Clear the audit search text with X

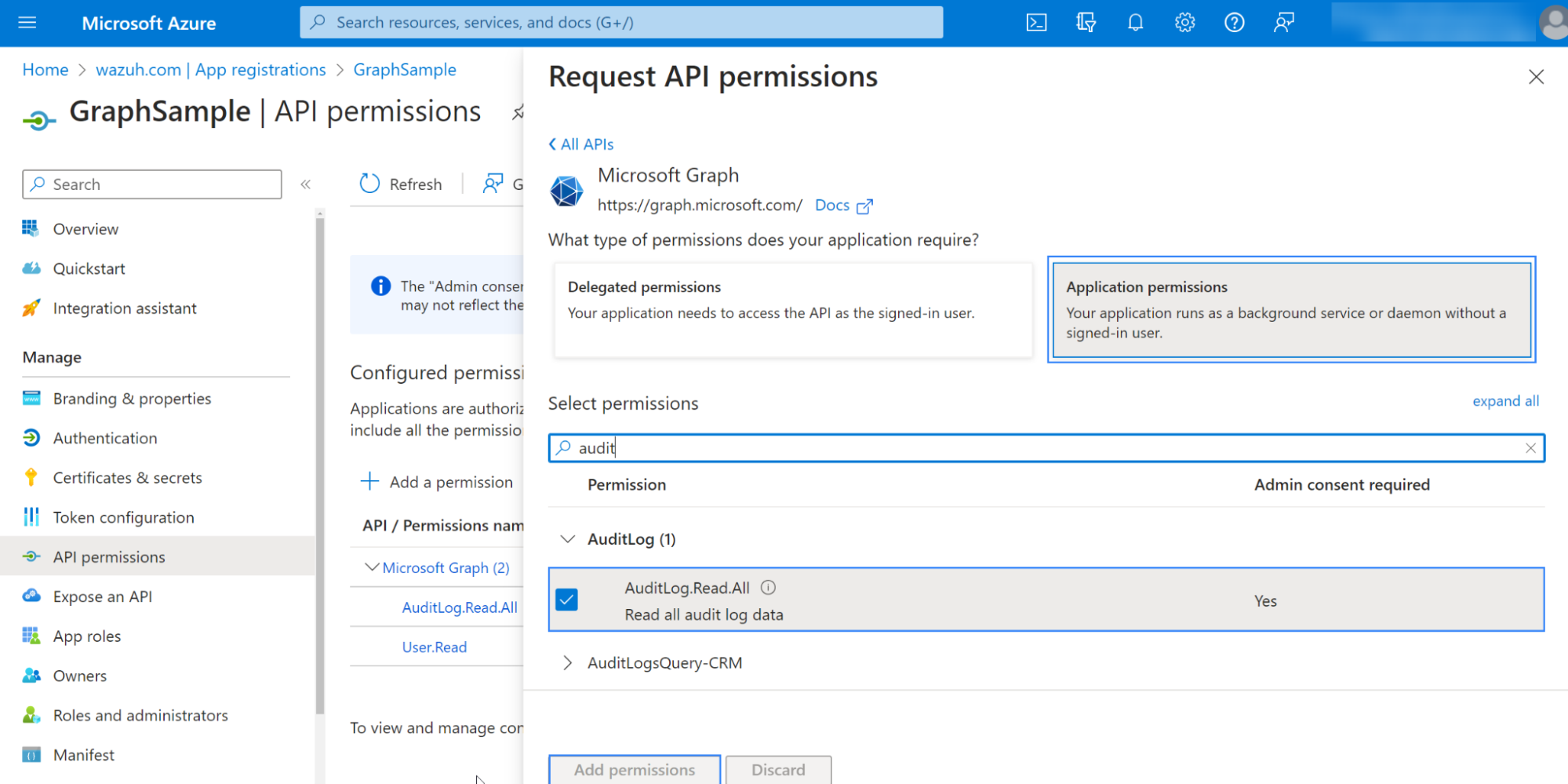(x=1530, y=448)
